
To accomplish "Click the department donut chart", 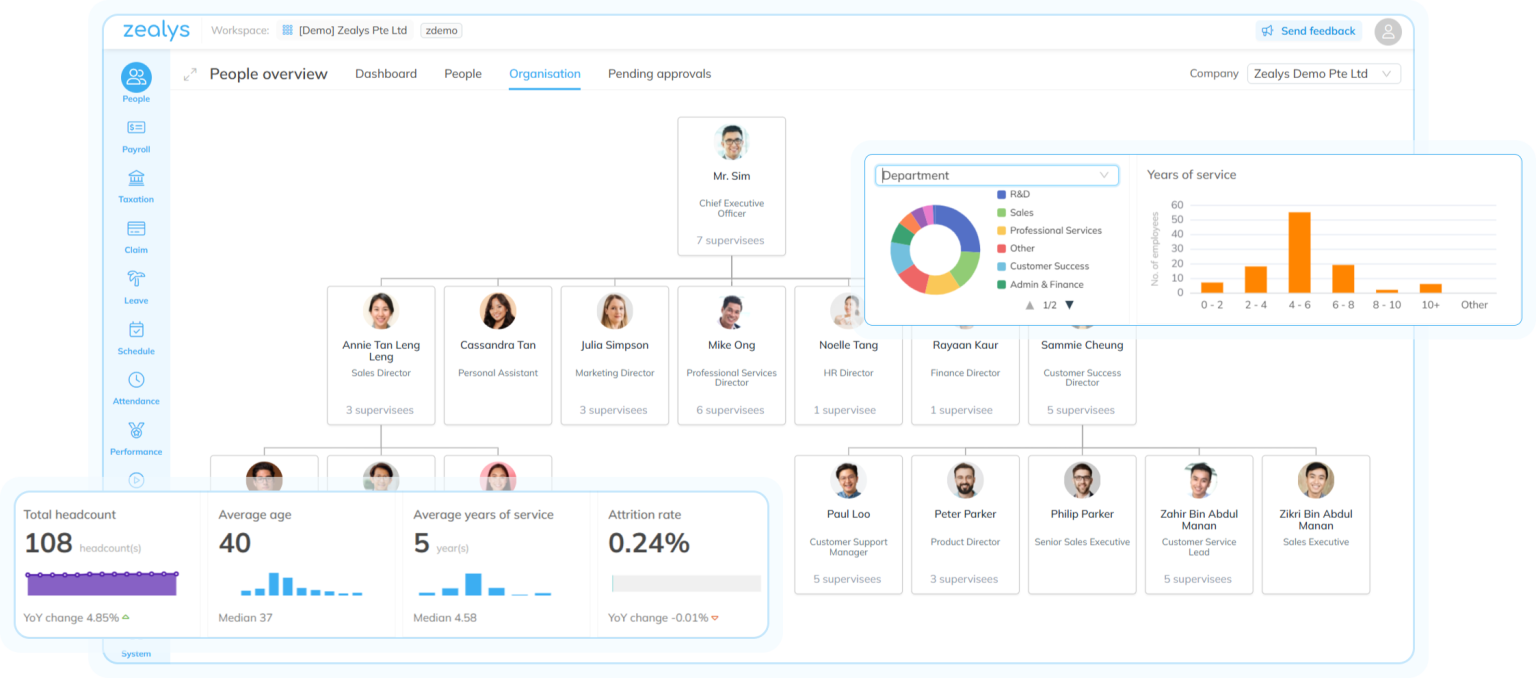I will tap(935, 249).
